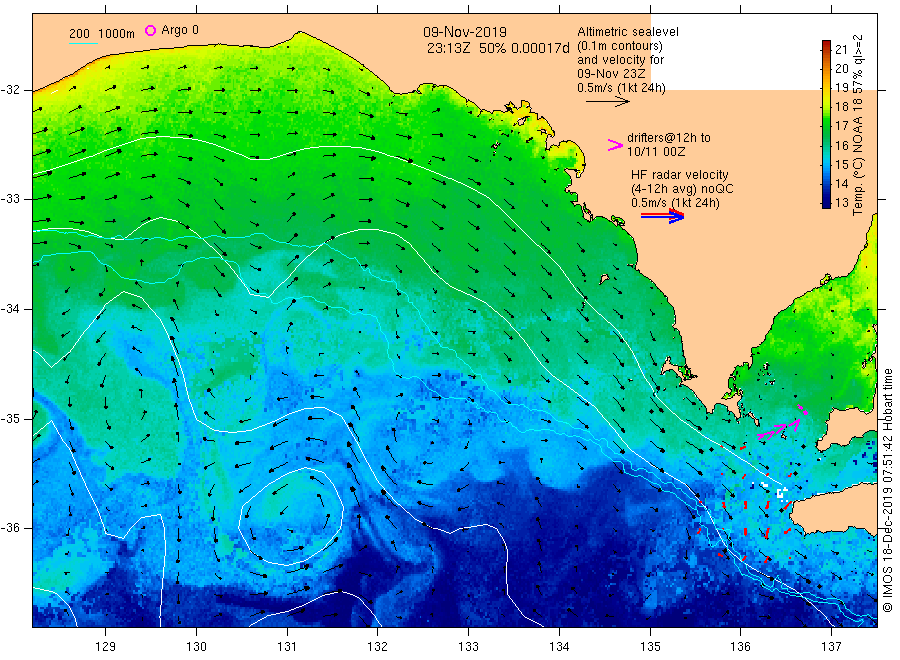Click the -36 latitude axis label
This screenshot has height=660, width=900.
[11, 527]
